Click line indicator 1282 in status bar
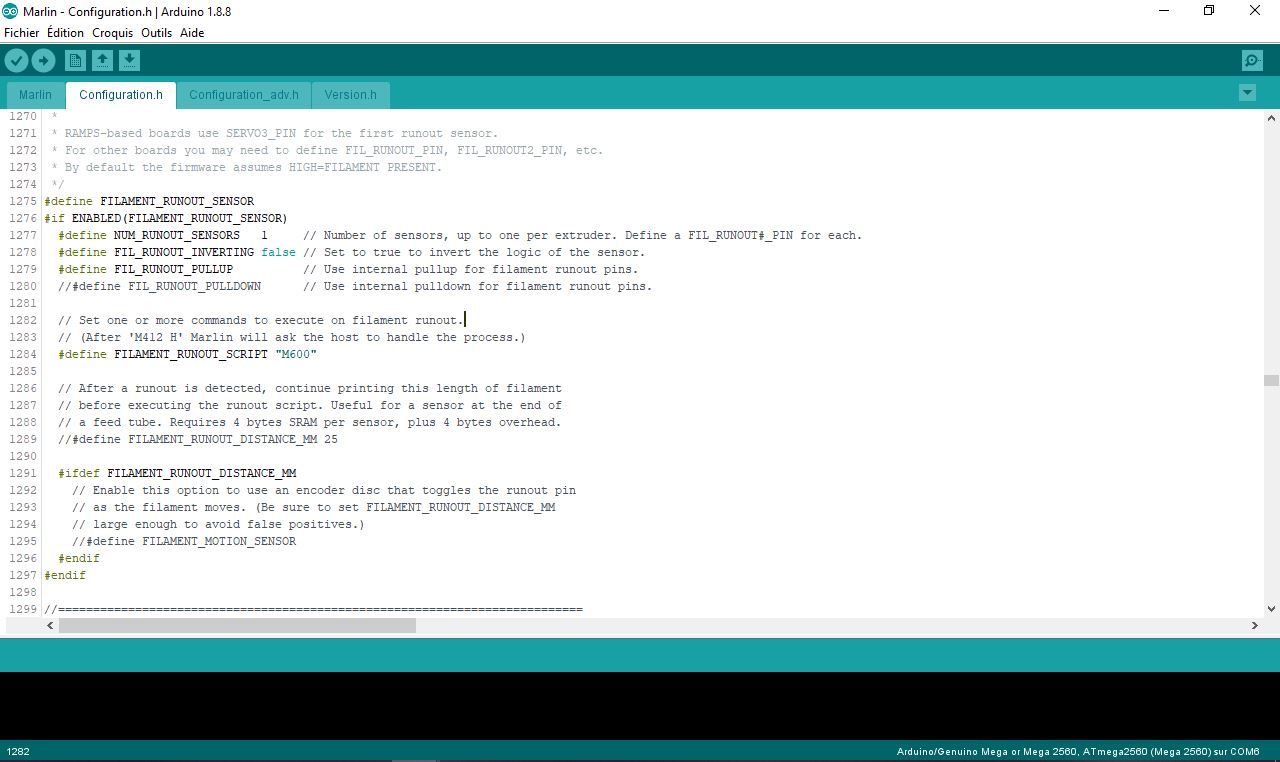 point(18,751)
